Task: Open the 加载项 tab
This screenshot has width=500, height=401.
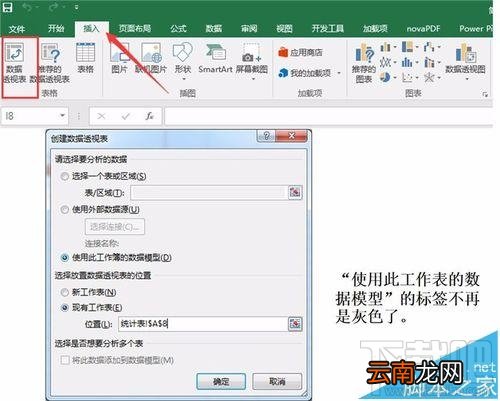Action: pyautogui.click(x=375, y=28)
